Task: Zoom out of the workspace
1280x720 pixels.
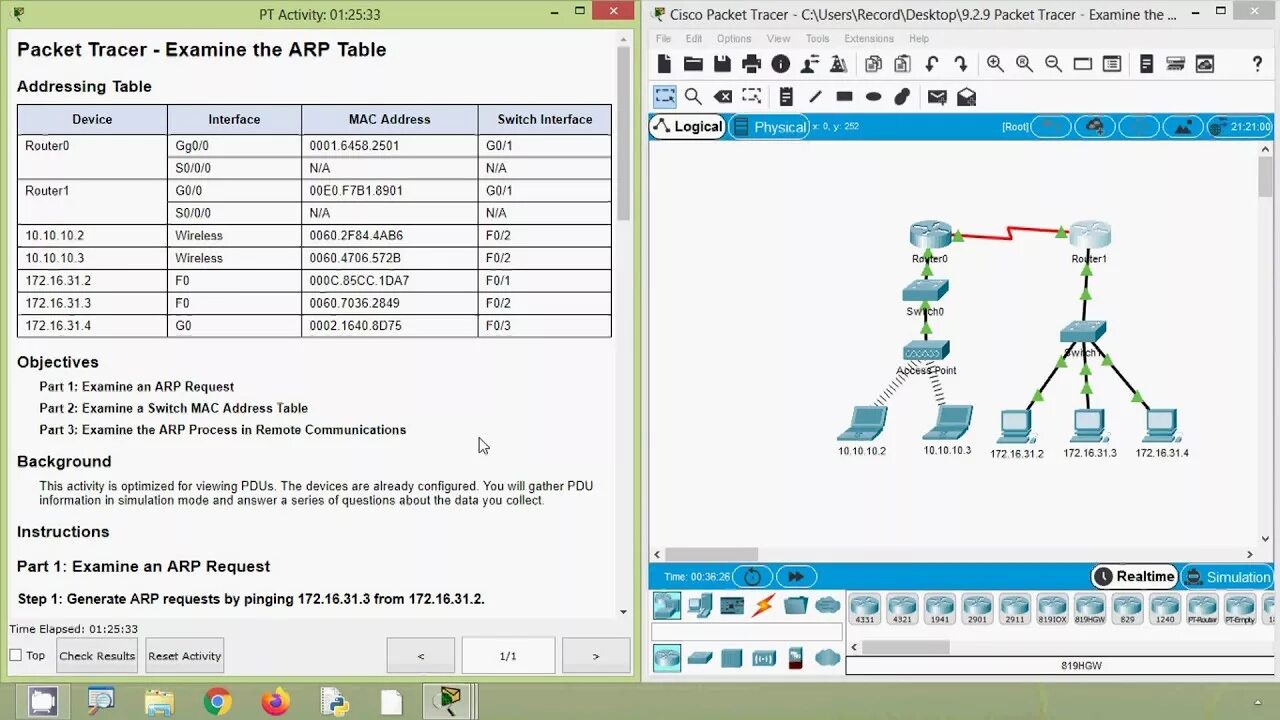Action: click(x=1053, y=64)
